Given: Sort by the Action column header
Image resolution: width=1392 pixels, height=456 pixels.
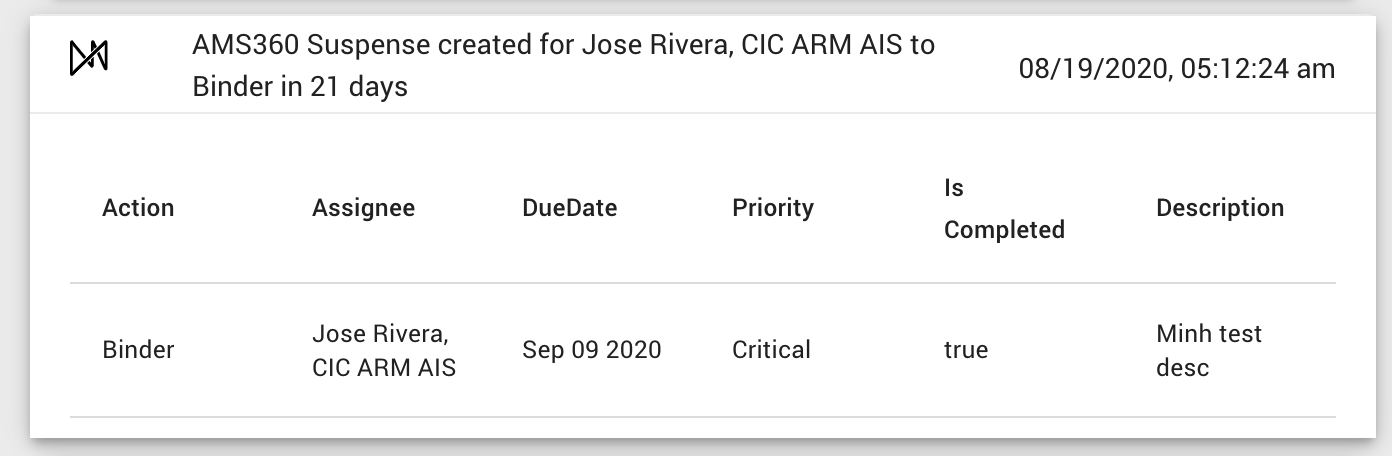Looking at the screenshot, I should point(138,208).
